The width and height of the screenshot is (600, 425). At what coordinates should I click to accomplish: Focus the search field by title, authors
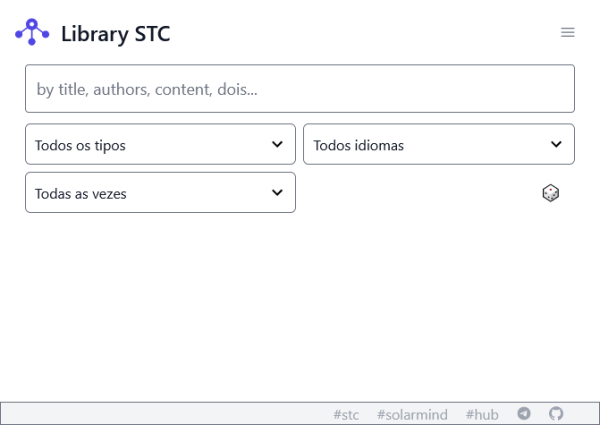click(x=300, y=89)
